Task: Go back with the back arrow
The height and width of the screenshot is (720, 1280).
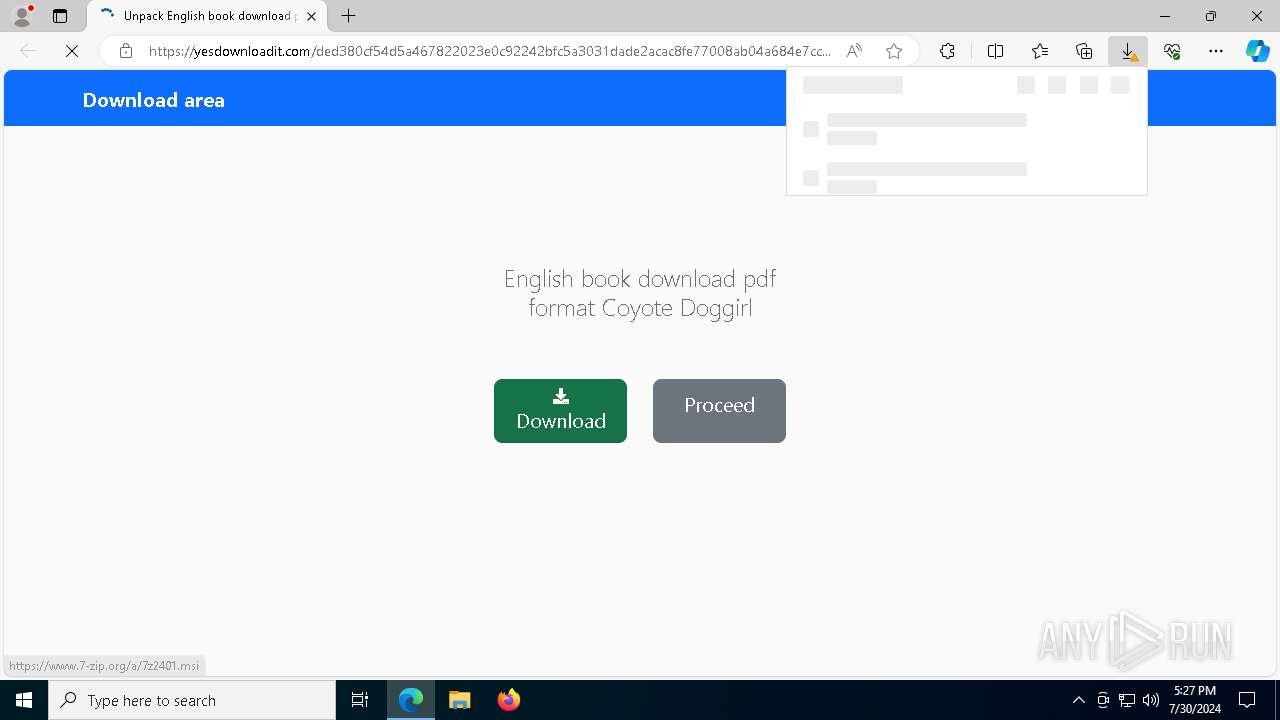Action: [x=28, y=51]
